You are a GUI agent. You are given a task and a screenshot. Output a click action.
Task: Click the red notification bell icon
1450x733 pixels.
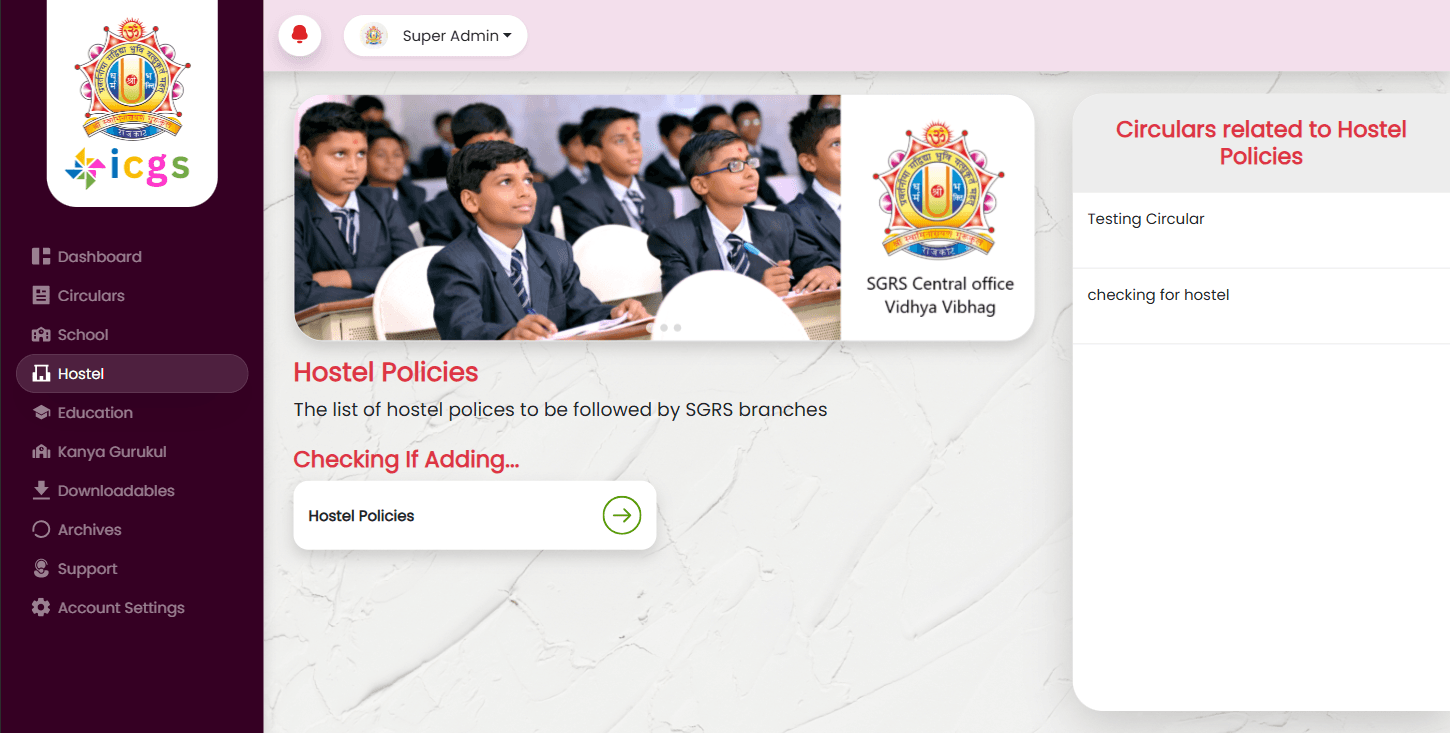(299, 35)
